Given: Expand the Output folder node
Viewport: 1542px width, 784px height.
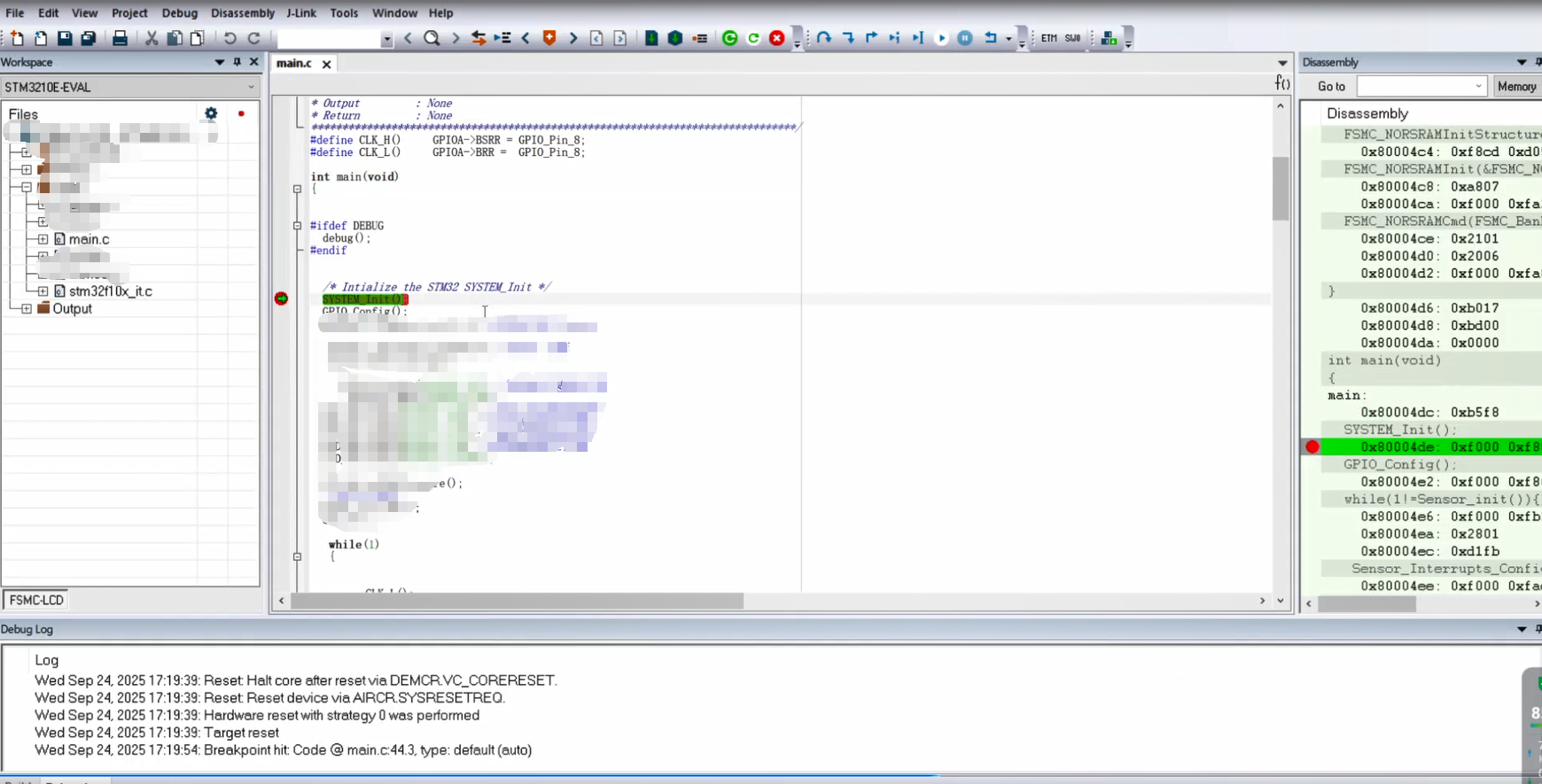Looking at the screenshot, I should 27,308.
